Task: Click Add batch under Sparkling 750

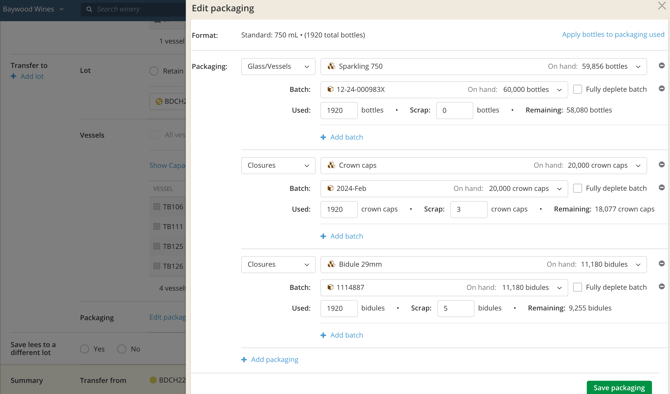Action: [x=342, y=137]
